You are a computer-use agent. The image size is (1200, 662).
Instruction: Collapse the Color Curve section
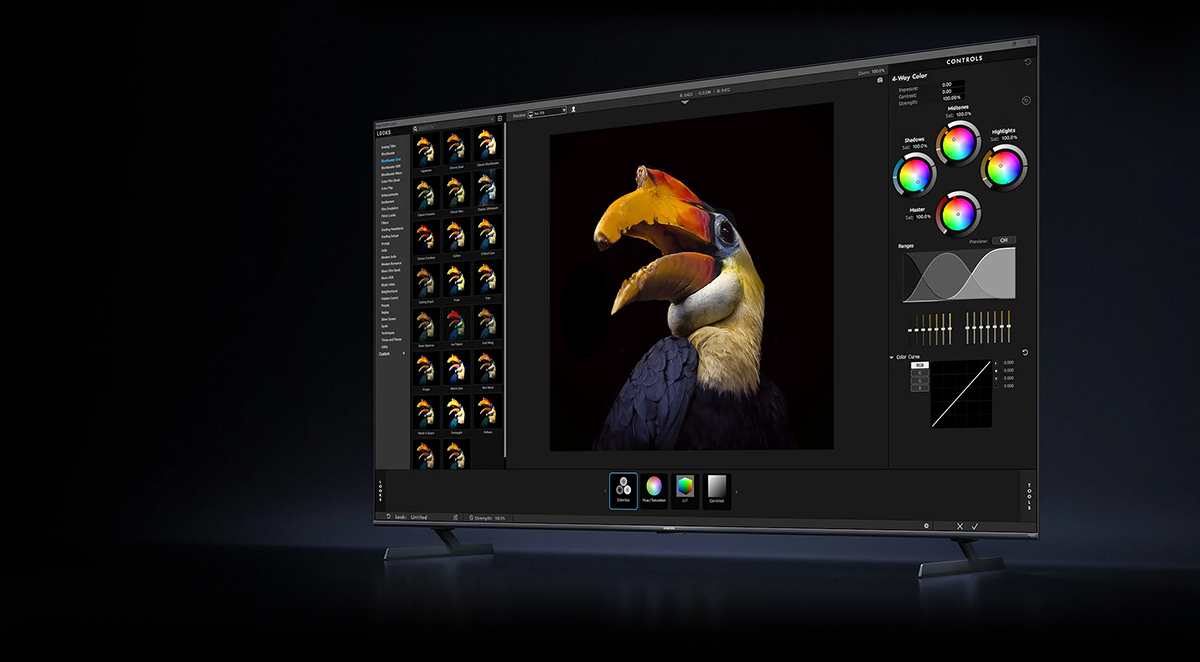click(891, 356)
